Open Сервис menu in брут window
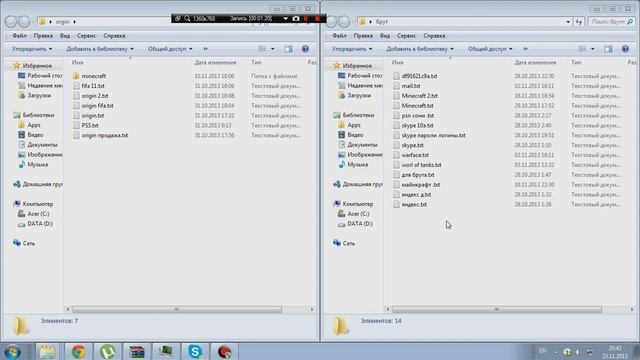Viewport: 640px width, 360px height. pyautogui.click(x=406, y=36)
